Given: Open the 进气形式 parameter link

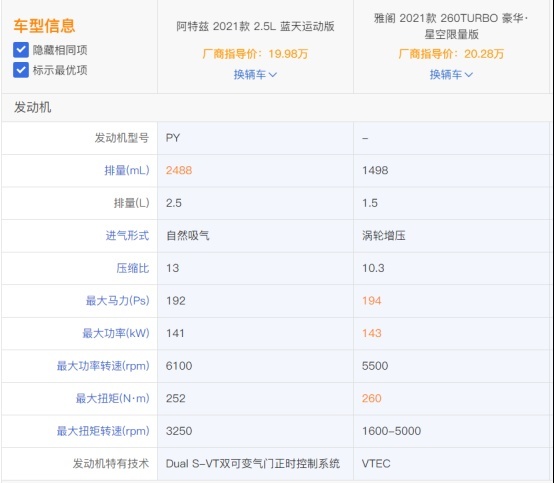Looking at the screenshot, I should coord(127,235).
